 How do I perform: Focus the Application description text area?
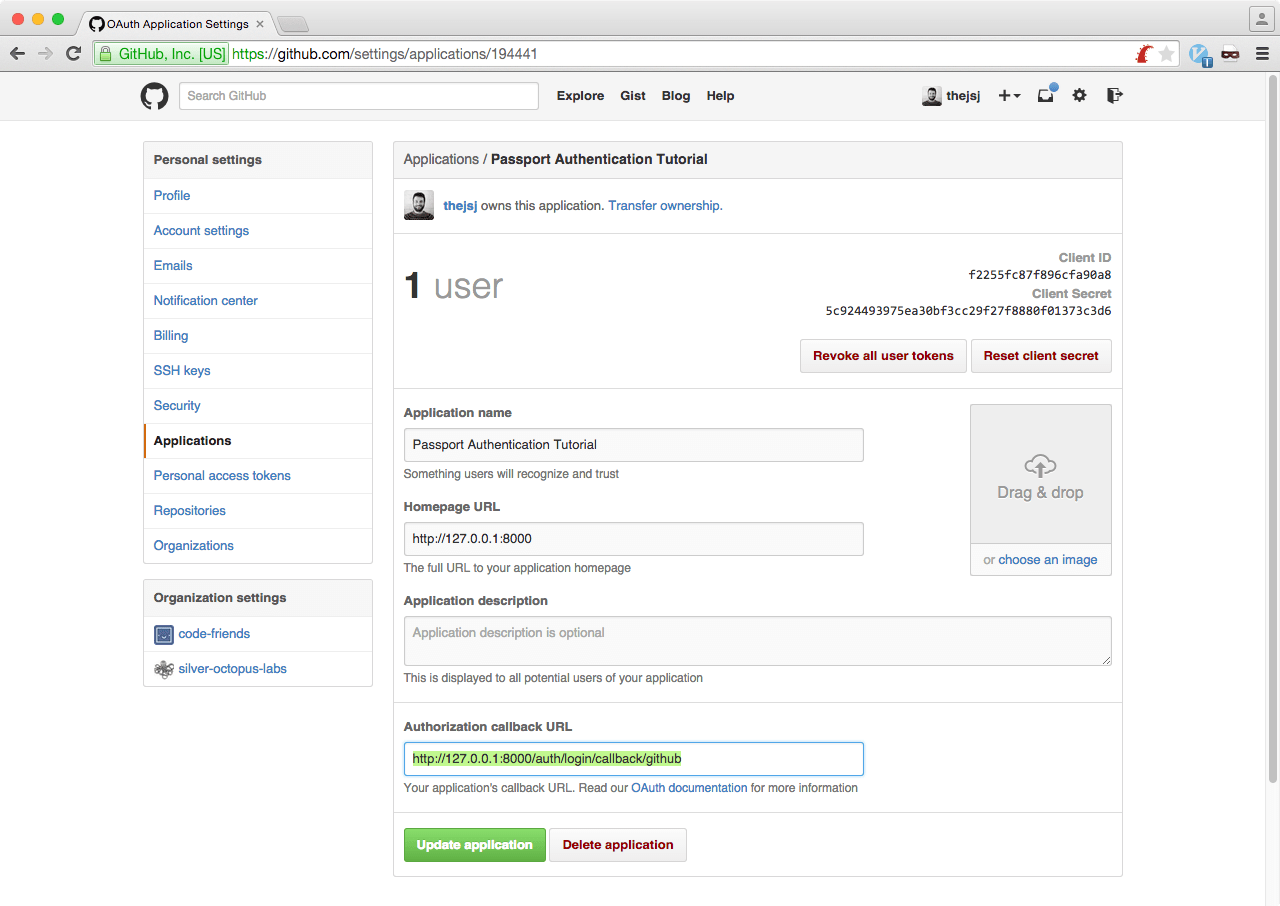[757, 641]
